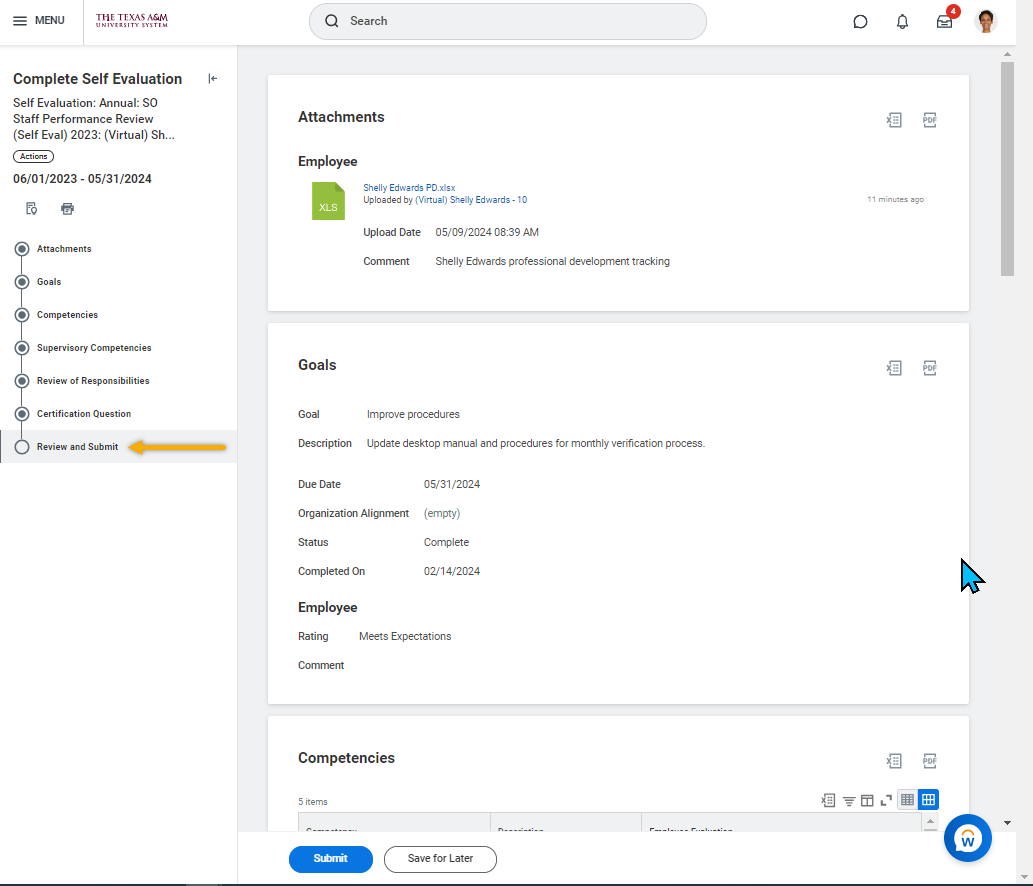Export Attachments section to Excel

894,120
